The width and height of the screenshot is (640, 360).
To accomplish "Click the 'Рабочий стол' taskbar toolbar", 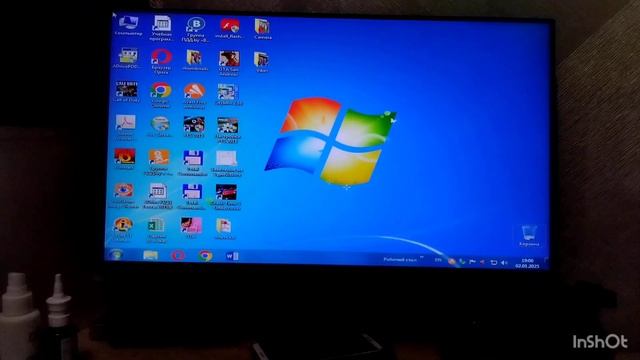I will [x=400, y=260].
